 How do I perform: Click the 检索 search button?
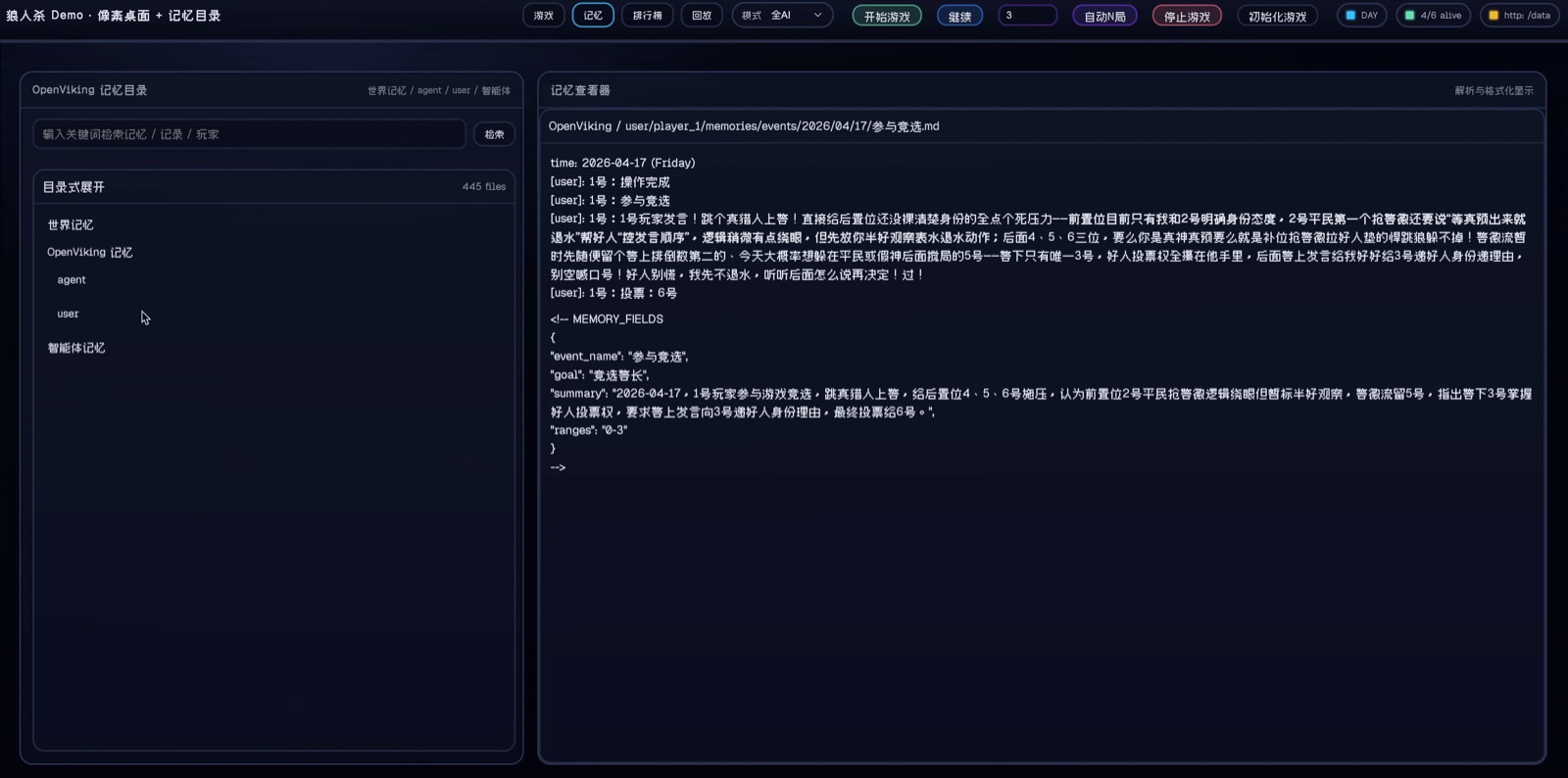(x=494, y=134)
